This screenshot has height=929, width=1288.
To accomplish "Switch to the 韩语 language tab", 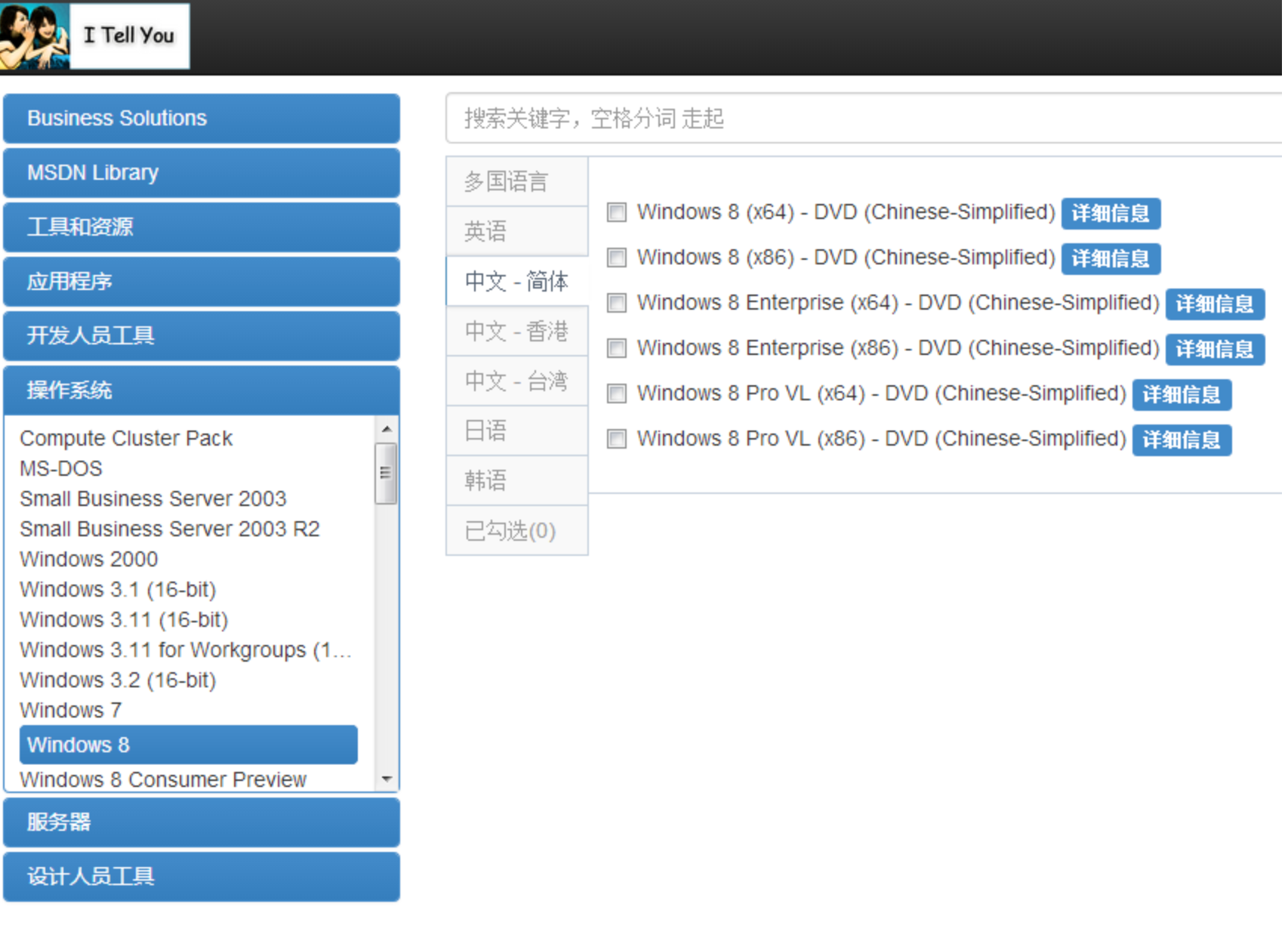I will (x=517, y=480).
